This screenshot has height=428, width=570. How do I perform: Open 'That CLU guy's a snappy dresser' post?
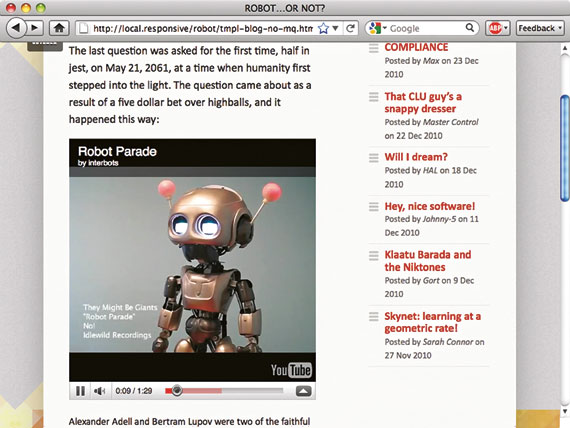(423, 103)
